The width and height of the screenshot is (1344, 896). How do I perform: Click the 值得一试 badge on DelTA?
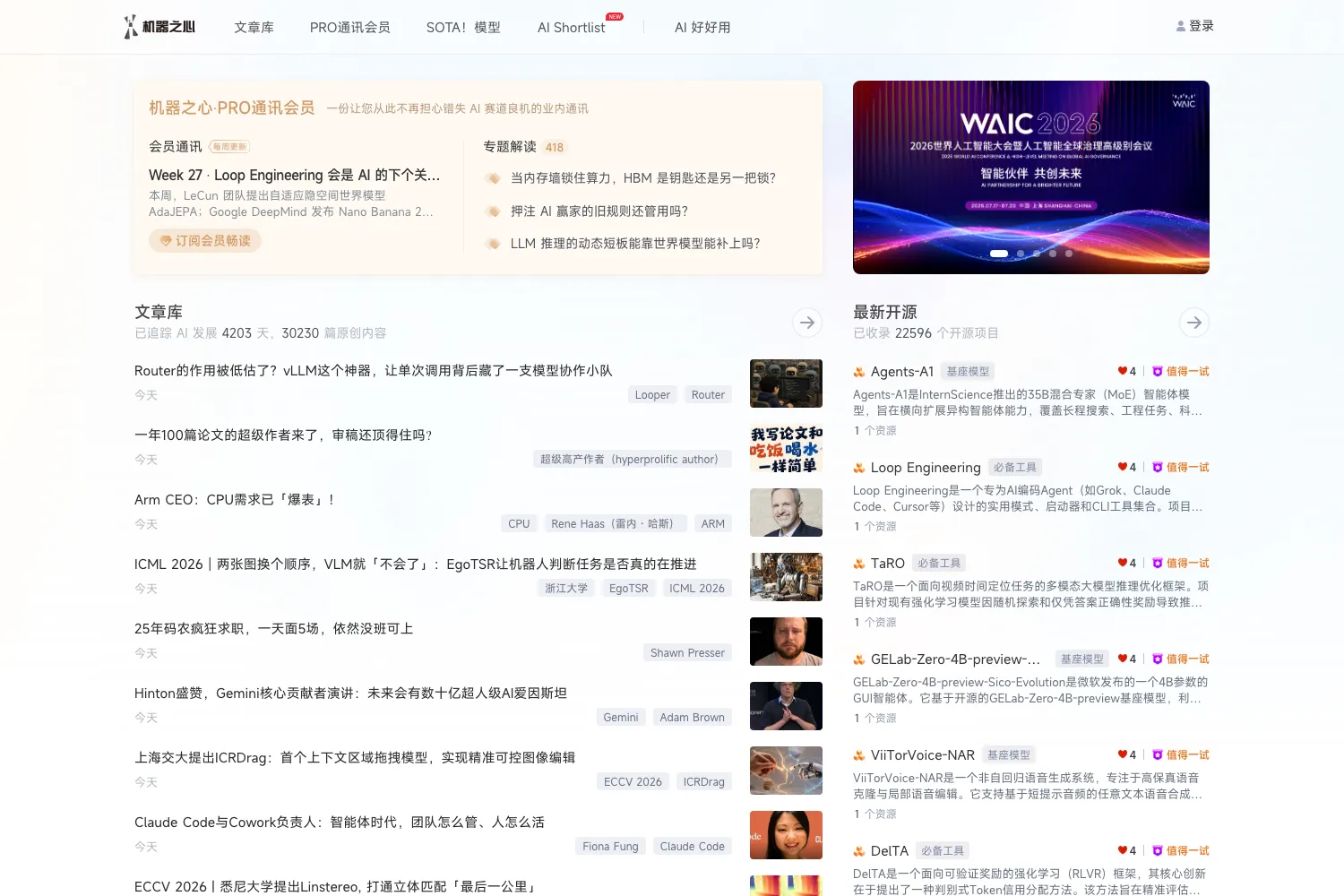[x=1180, y=850]
